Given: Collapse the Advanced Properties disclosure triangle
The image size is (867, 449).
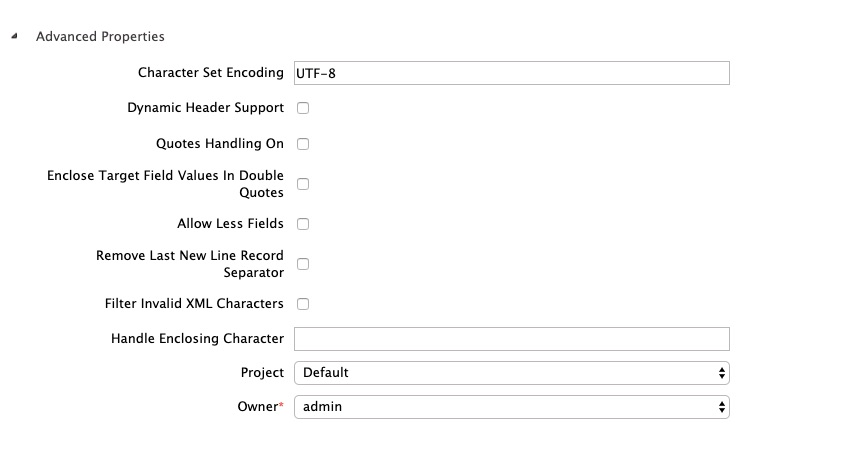Looking at the screenshot, I should point(14,36).
